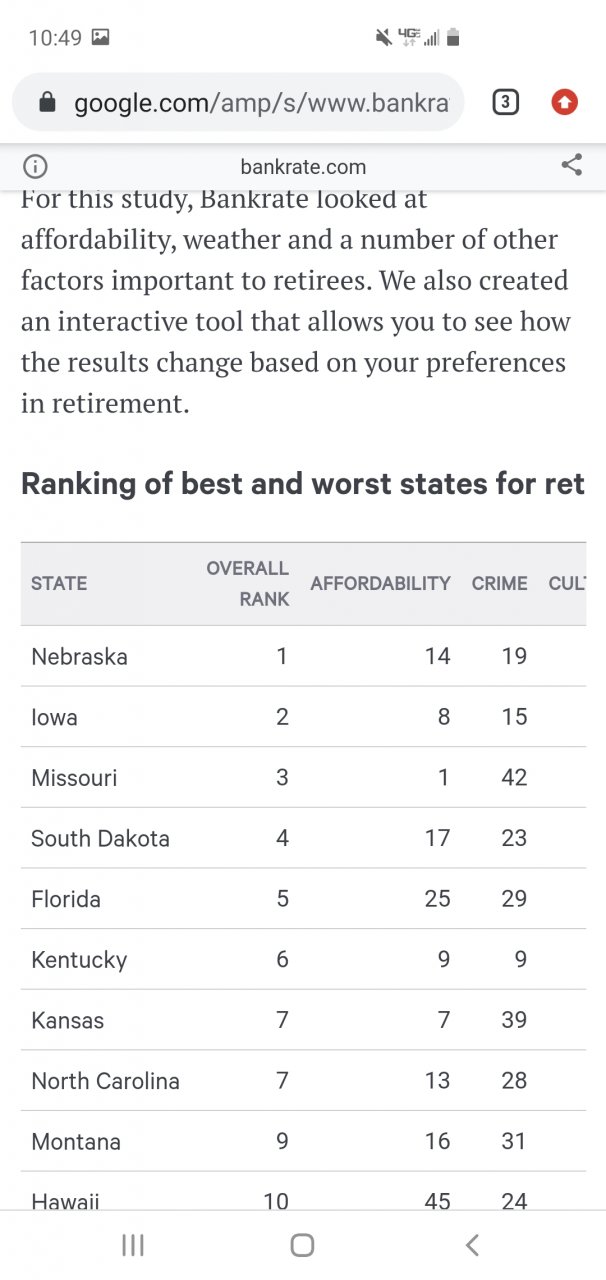This screenshot has height=1280, width=606.
Task: Tap the URL address field
Action: tap(260, 102)
